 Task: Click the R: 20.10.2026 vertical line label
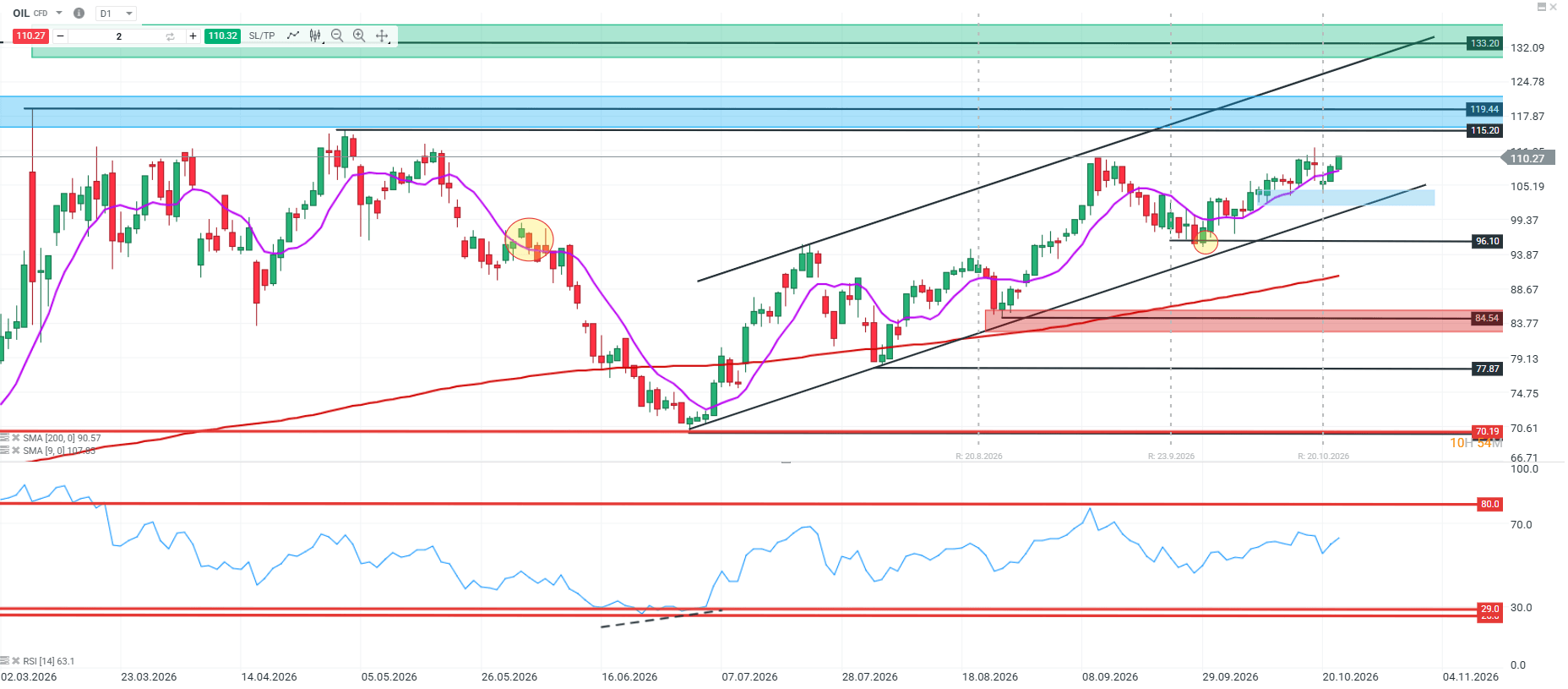click(1323, 457)
